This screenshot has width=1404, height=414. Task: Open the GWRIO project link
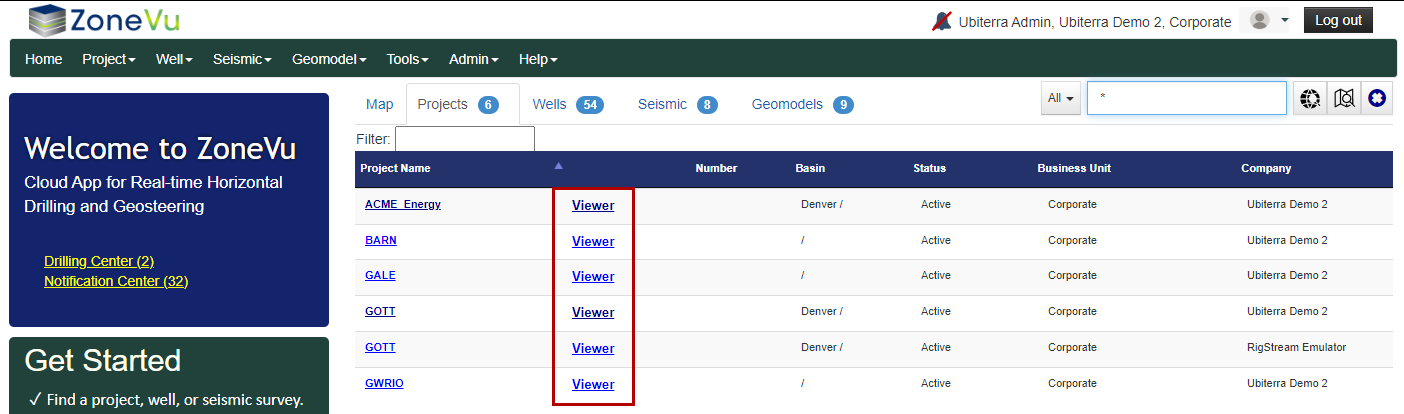point(384,383)
